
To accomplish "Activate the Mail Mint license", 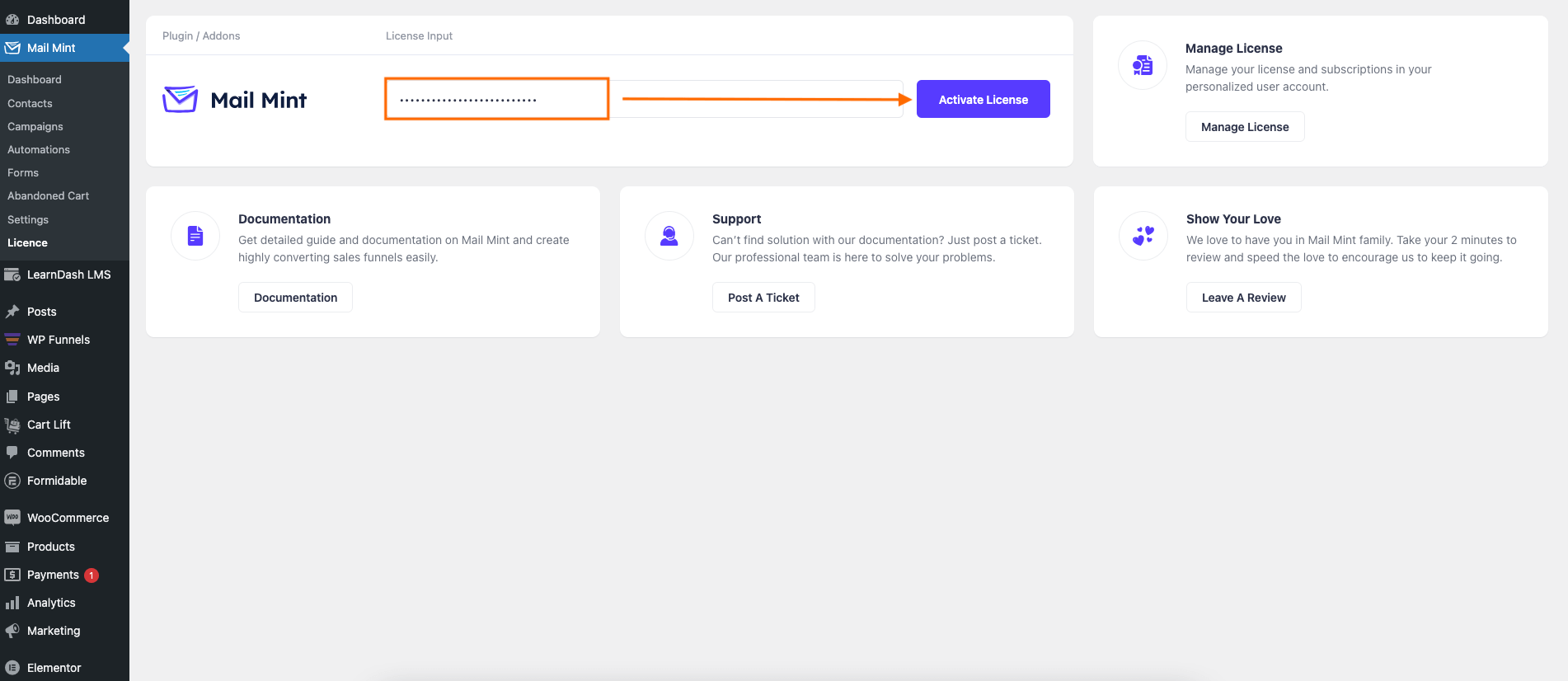I will pos(984,99).
